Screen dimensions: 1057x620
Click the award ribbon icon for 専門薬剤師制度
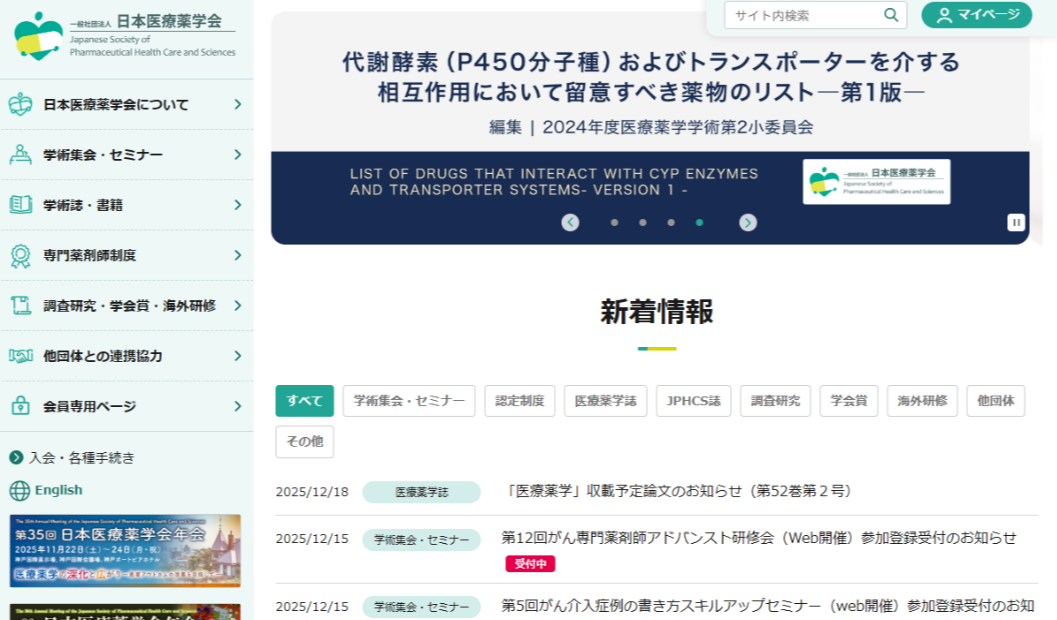[20, 255]
